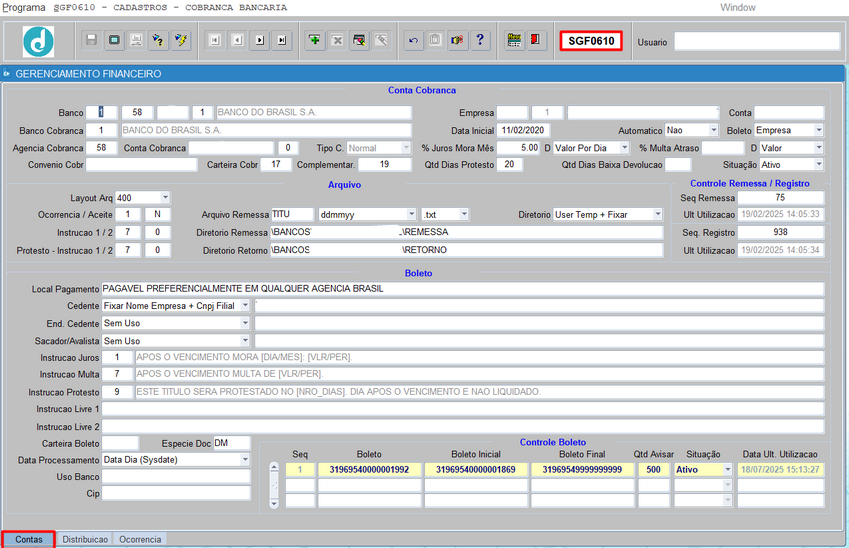Click the eraser tool icon in toolbar
Viewport: 849px width, 548px height.
pos(382,40)
